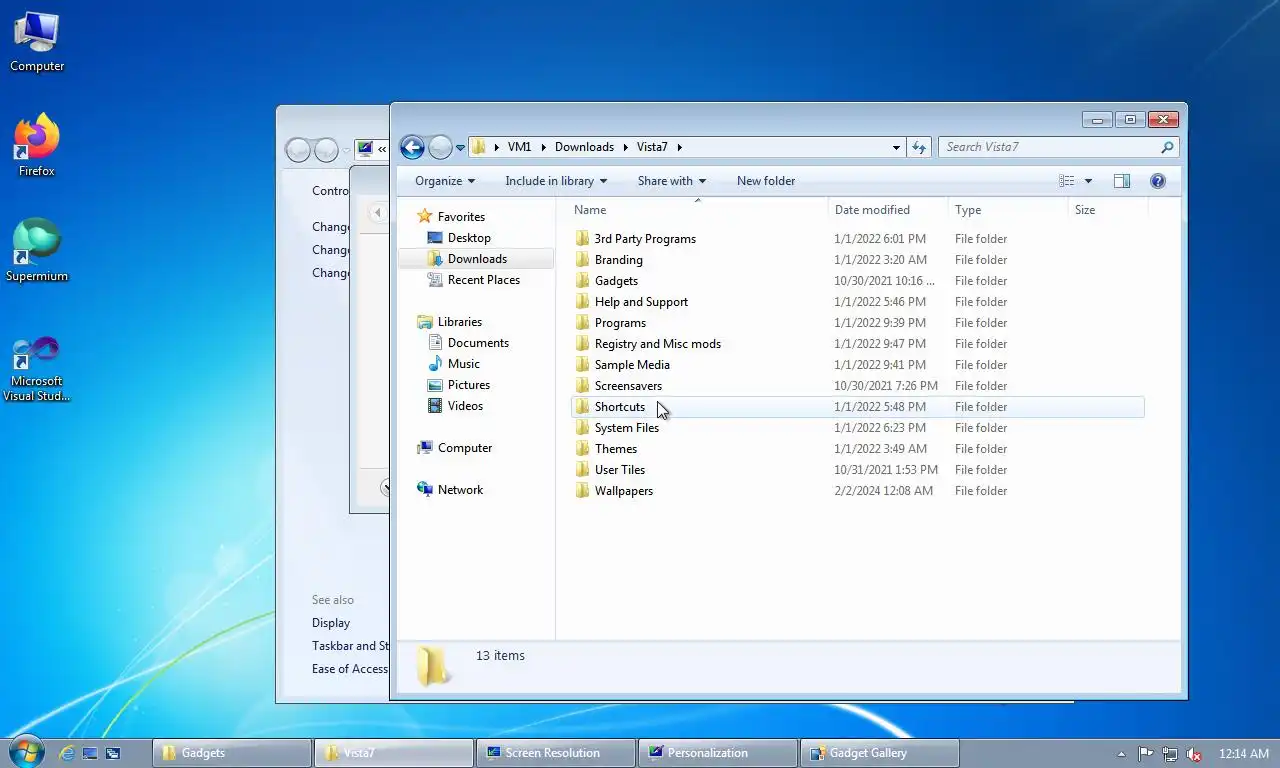Image resolution: width=1280 pixels, height=768 pixels.
Task: Click the Search Vista7 box
Action: click(1058, 147)
